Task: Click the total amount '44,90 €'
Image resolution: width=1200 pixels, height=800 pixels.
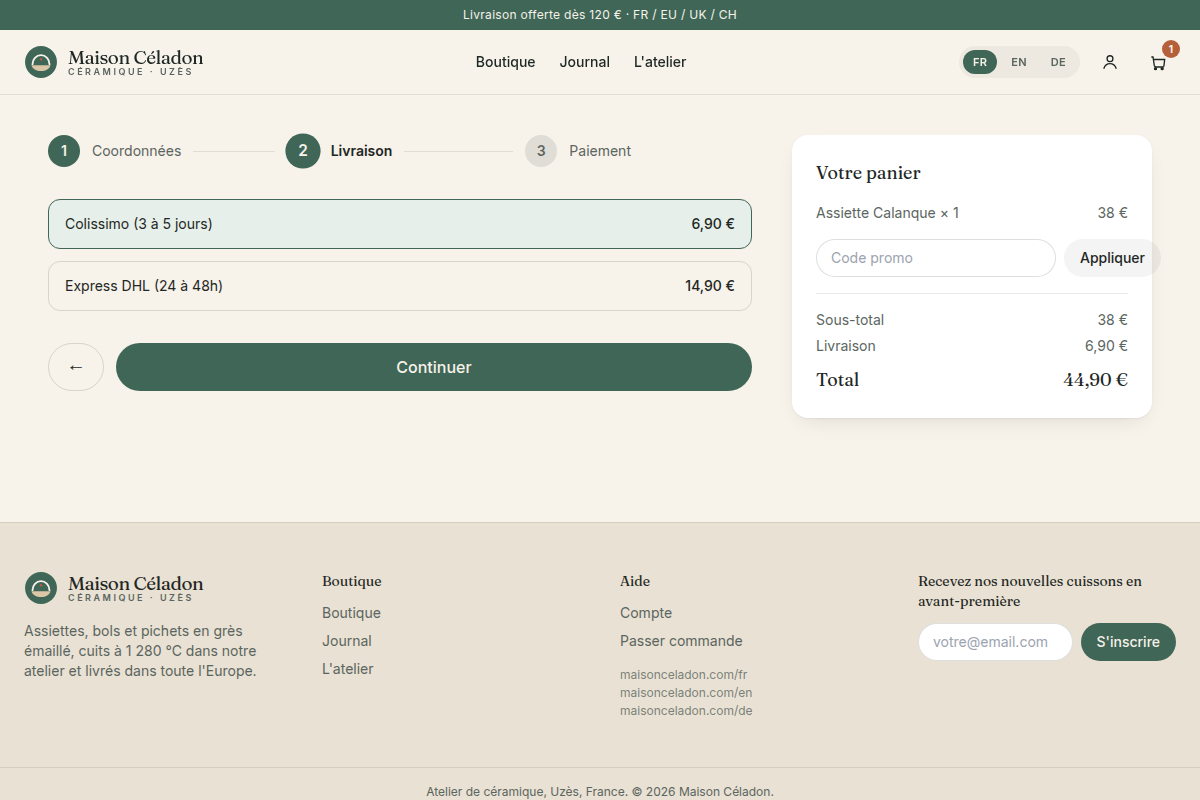Action: (1095, 380)
